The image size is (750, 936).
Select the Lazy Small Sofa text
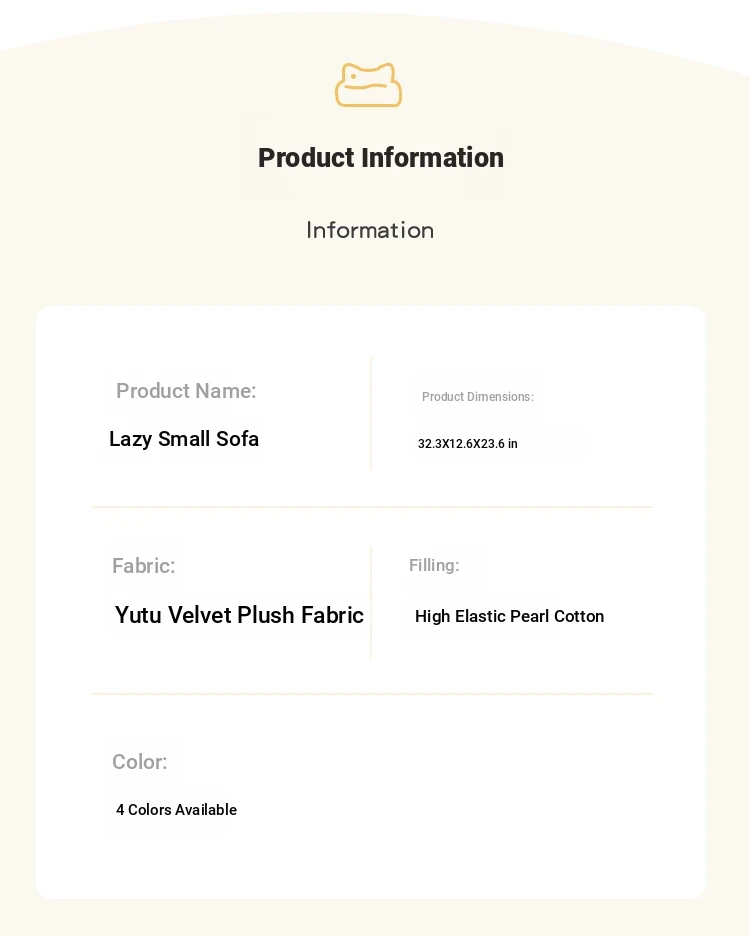tap(184, 439)
